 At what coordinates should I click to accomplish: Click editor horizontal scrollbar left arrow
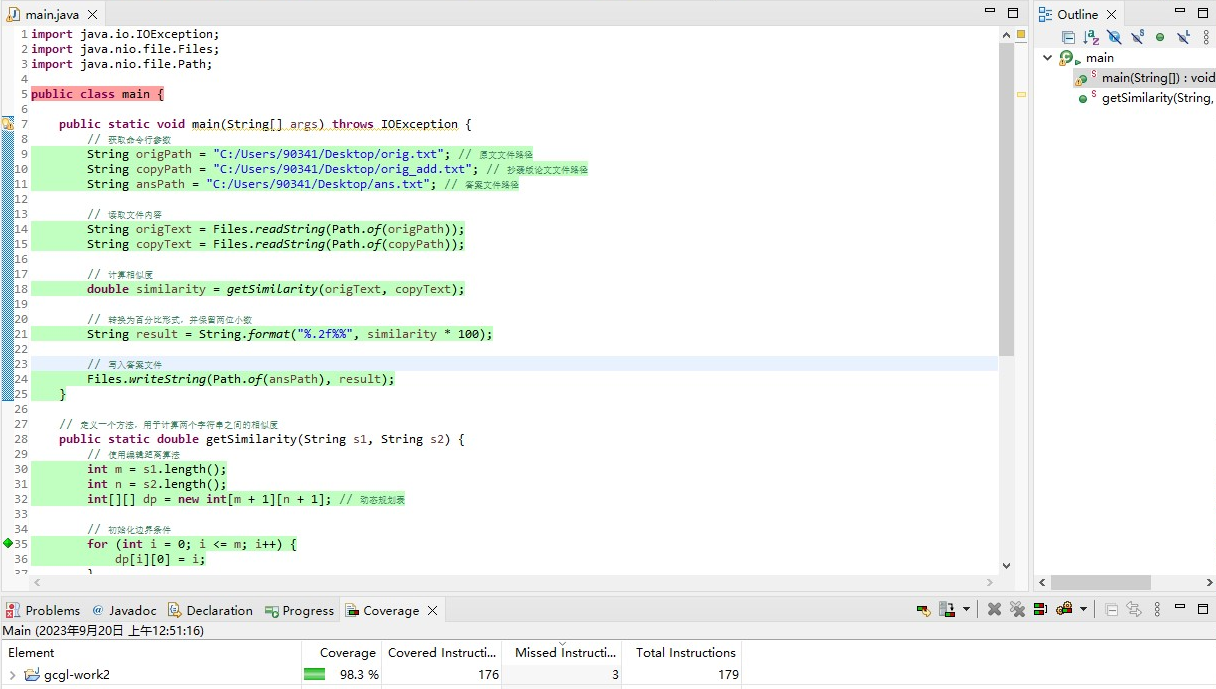pyautogui.click(x=38, y=582)
